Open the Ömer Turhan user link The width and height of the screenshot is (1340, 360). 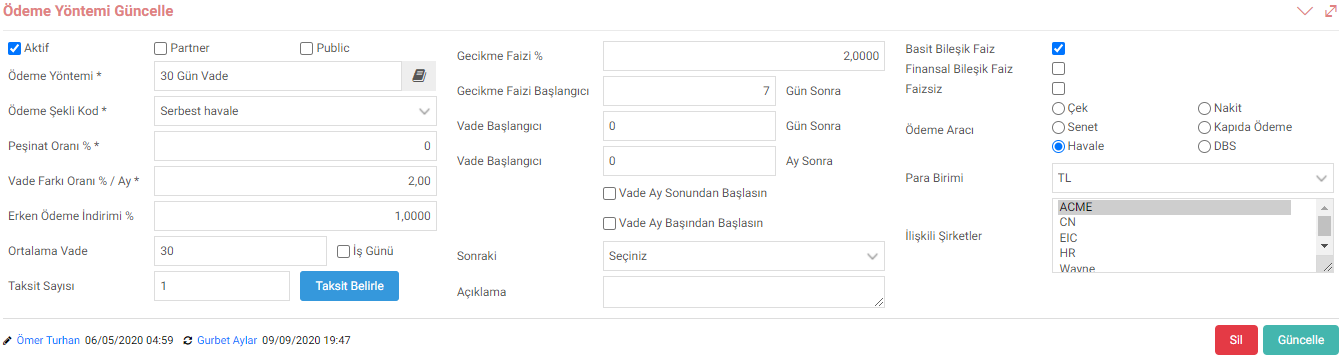(x=48, y=341)
